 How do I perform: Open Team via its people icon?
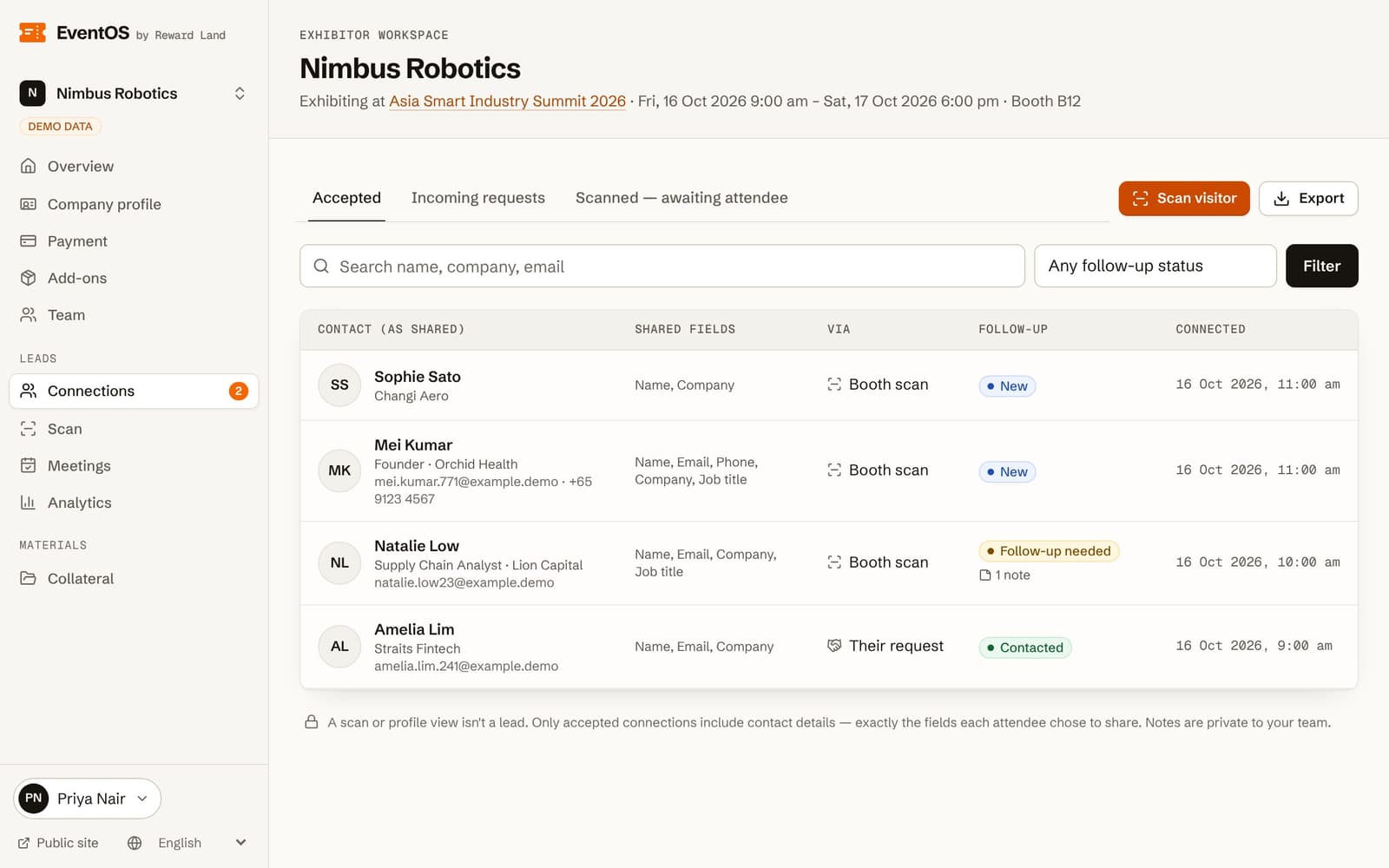(x=29, y=315)
